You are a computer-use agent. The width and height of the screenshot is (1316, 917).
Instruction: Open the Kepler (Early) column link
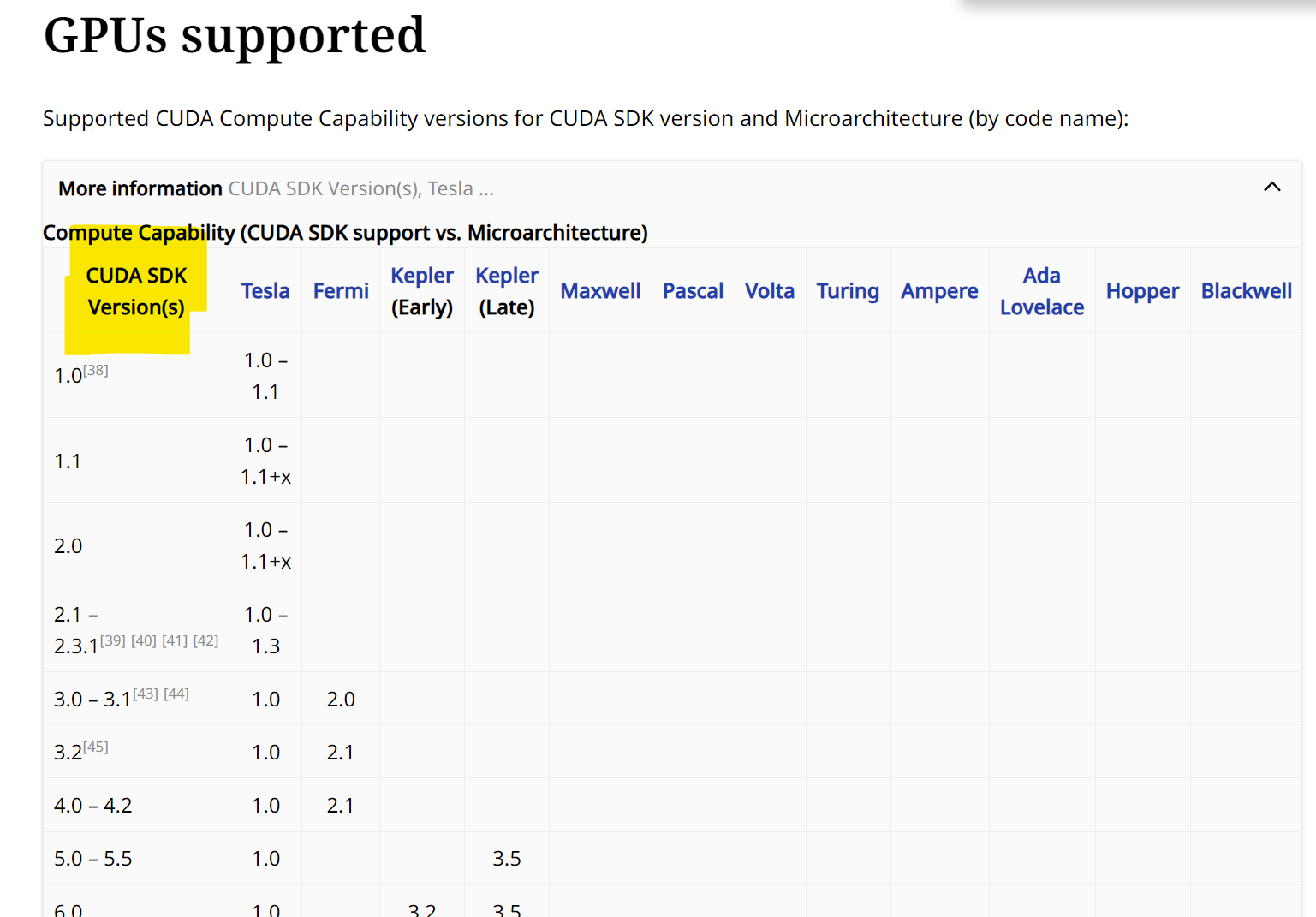coord(422,276)
